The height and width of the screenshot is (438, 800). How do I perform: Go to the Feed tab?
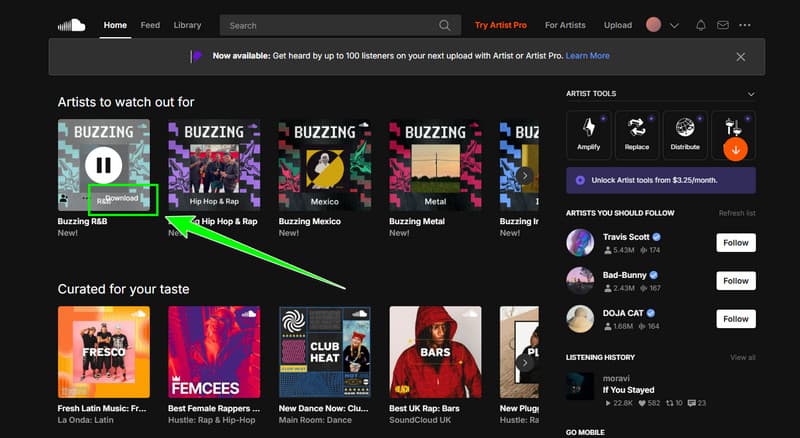click(x=150, y=25)
